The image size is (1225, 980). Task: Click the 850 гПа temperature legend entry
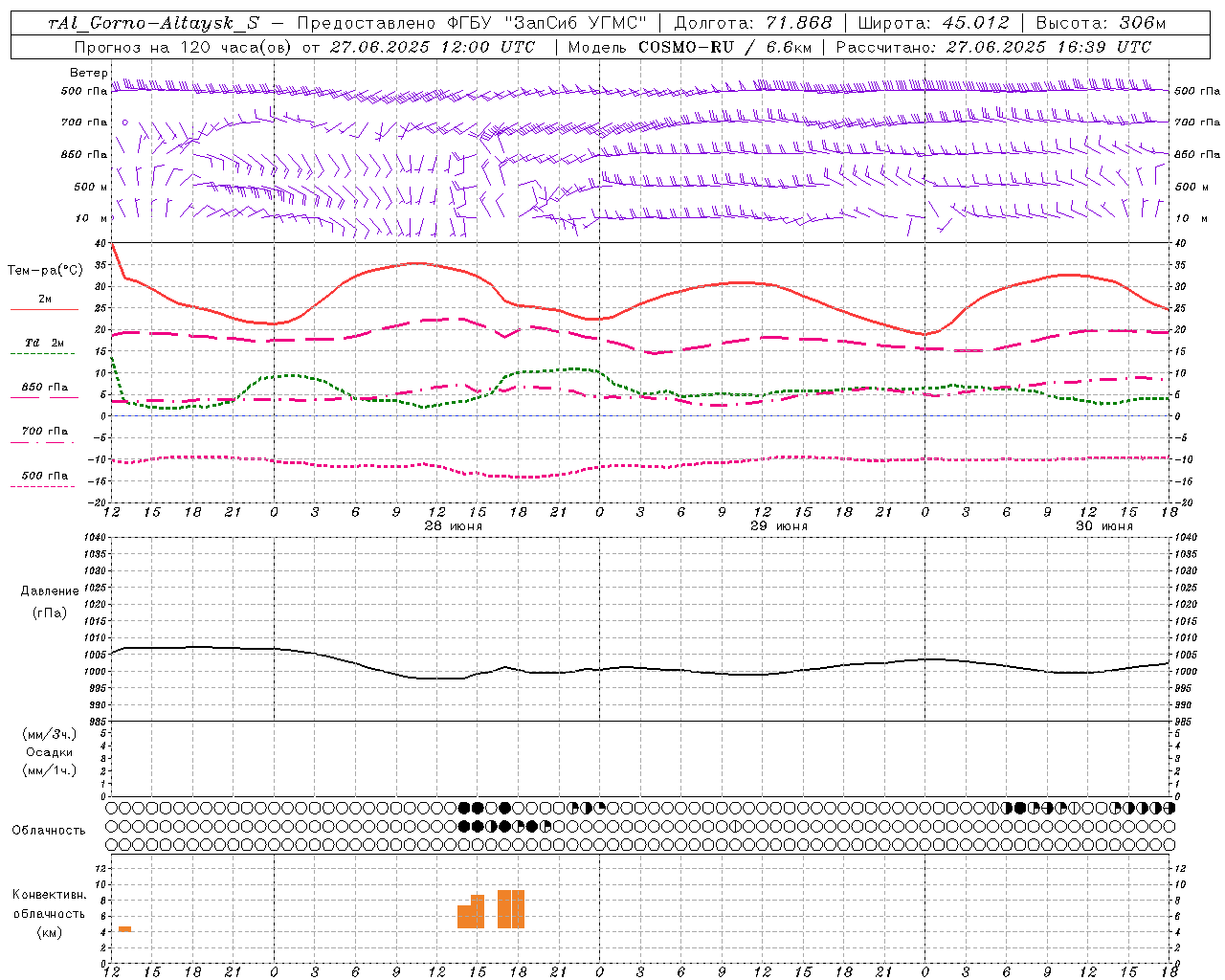[44, 388]
